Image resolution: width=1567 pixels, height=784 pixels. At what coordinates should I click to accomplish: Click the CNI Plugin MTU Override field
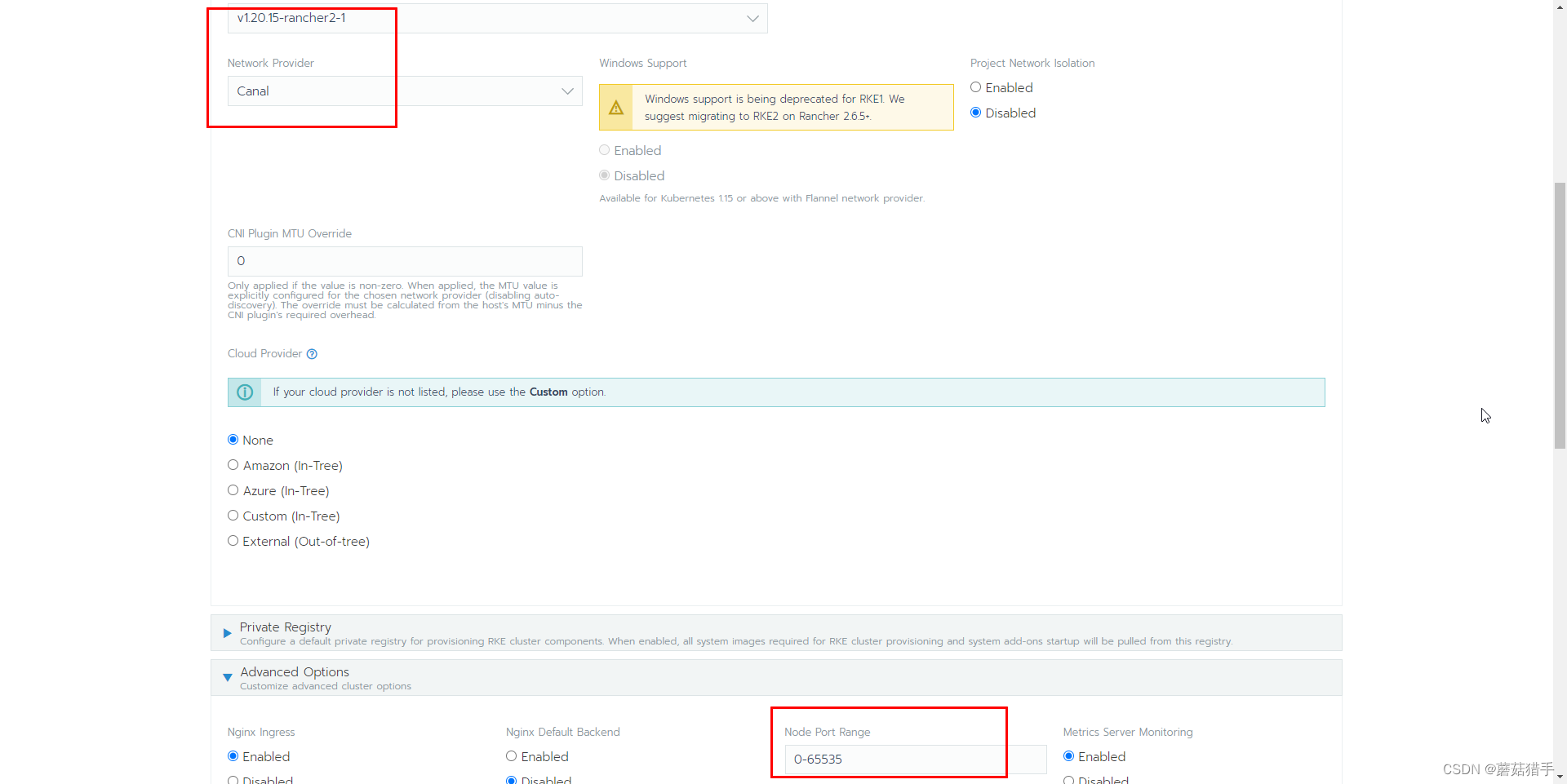point(405,261)
